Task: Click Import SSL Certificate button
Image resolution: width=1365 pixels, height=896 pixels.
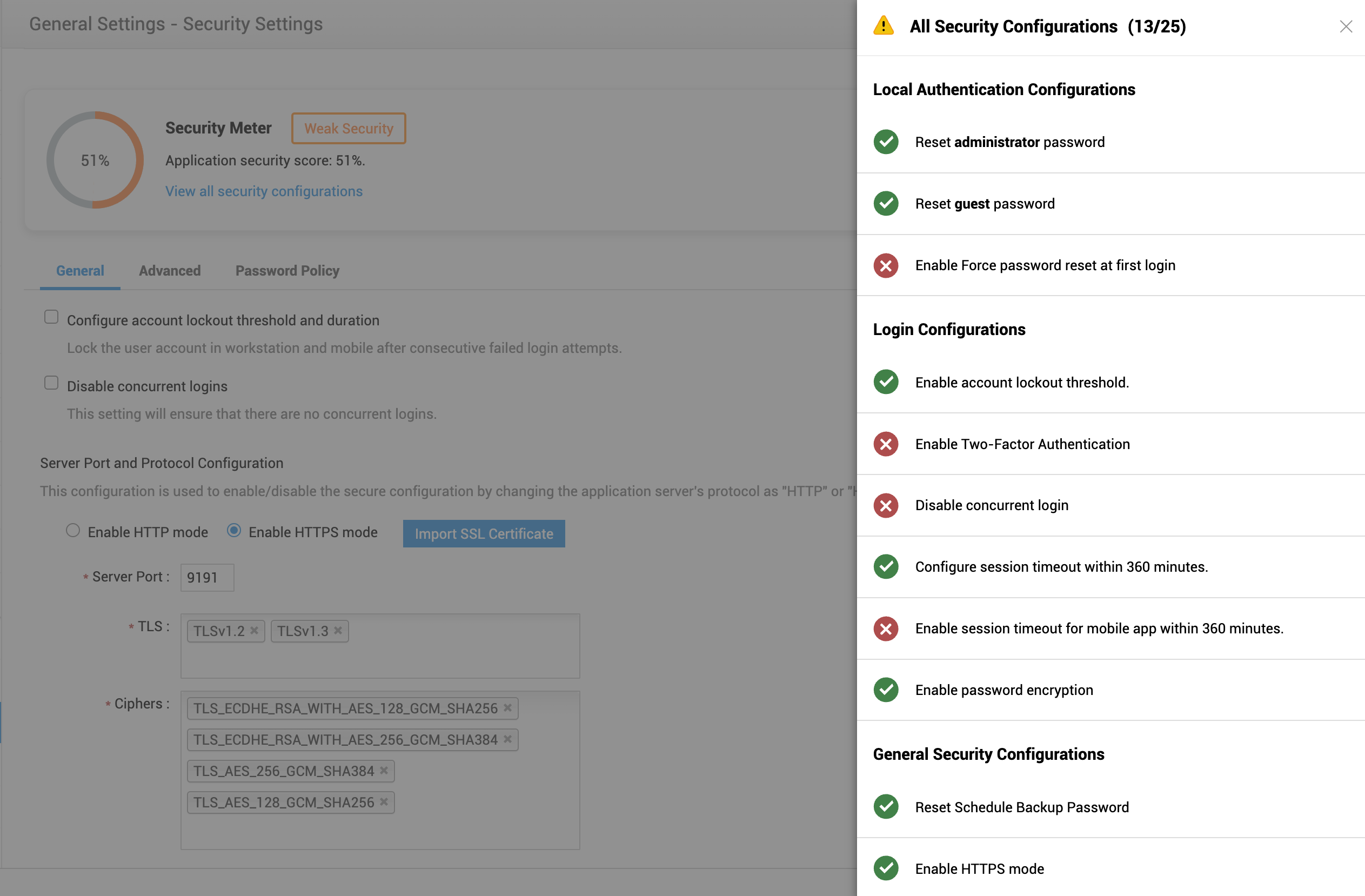Action: coord(484,533)
